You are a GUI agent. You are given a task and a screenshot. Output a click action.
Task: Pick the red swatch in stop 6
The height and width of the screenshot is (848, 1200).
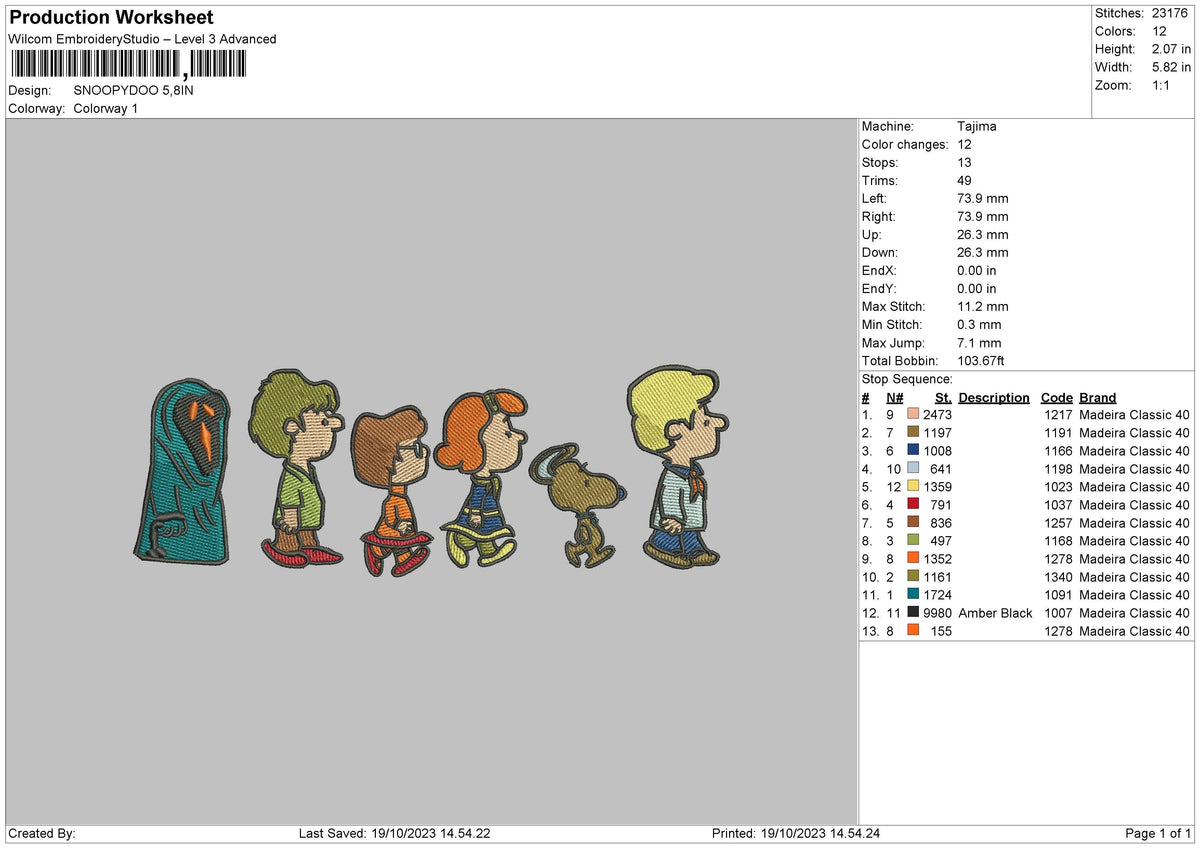tap(913, 505)
